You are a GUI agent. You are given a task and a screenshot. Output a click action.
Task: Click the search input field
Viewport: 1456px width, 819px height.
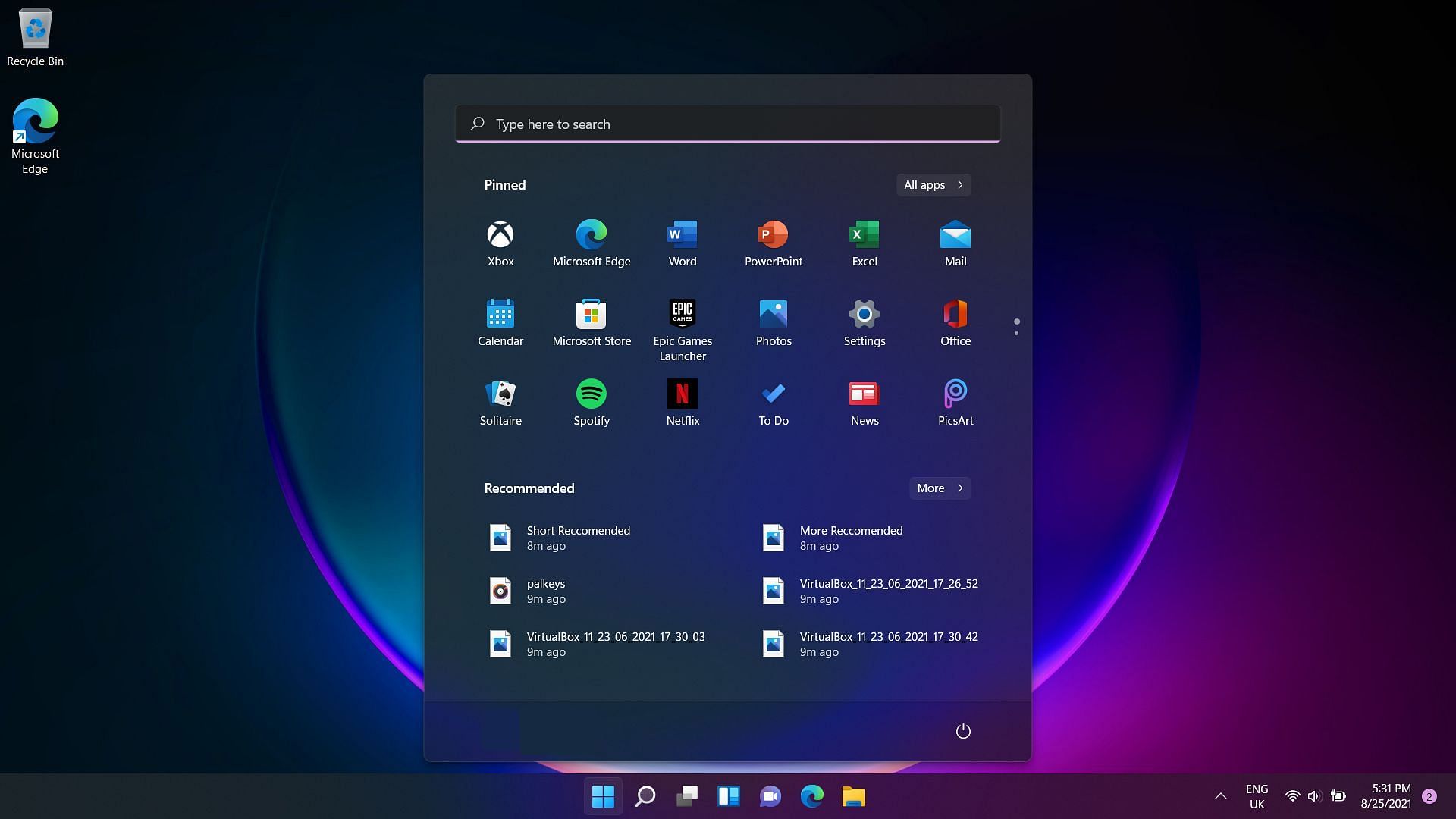(x=728, y=123)
